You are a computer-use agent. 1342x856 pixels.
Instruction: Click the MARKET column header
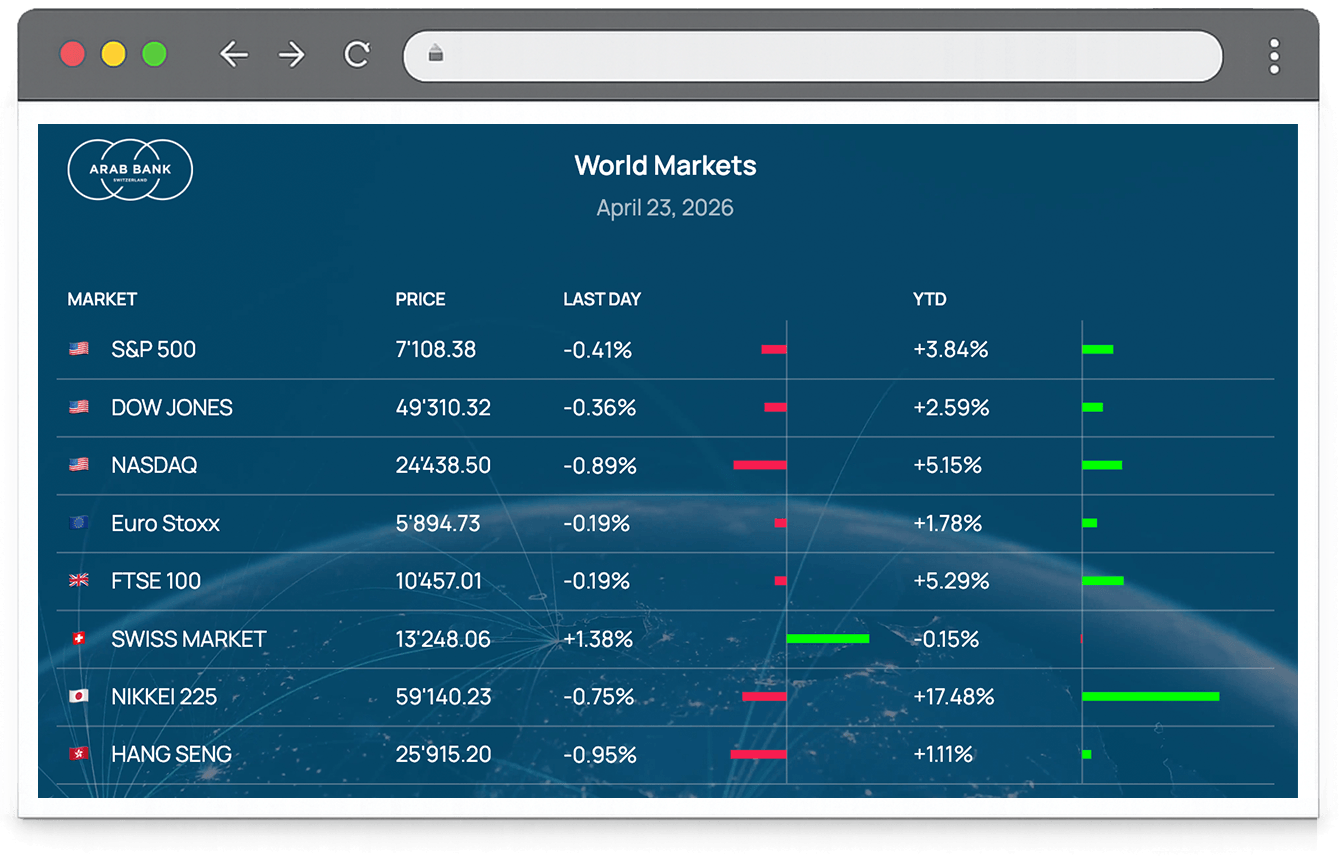(x=102, y=299)
